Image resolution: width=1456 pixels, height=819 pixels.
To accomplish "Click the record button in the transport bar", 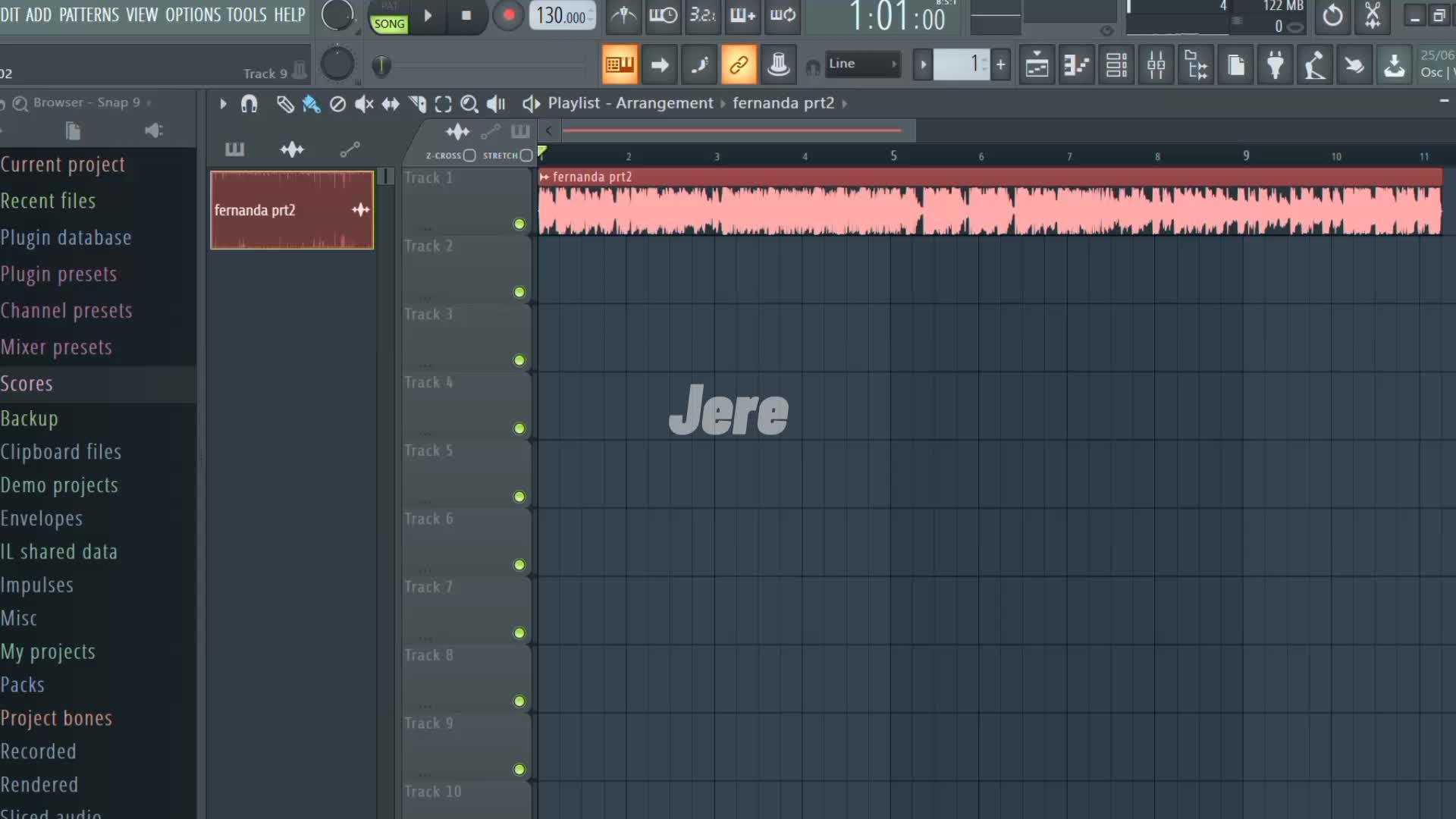I will (x=508, y=15).
